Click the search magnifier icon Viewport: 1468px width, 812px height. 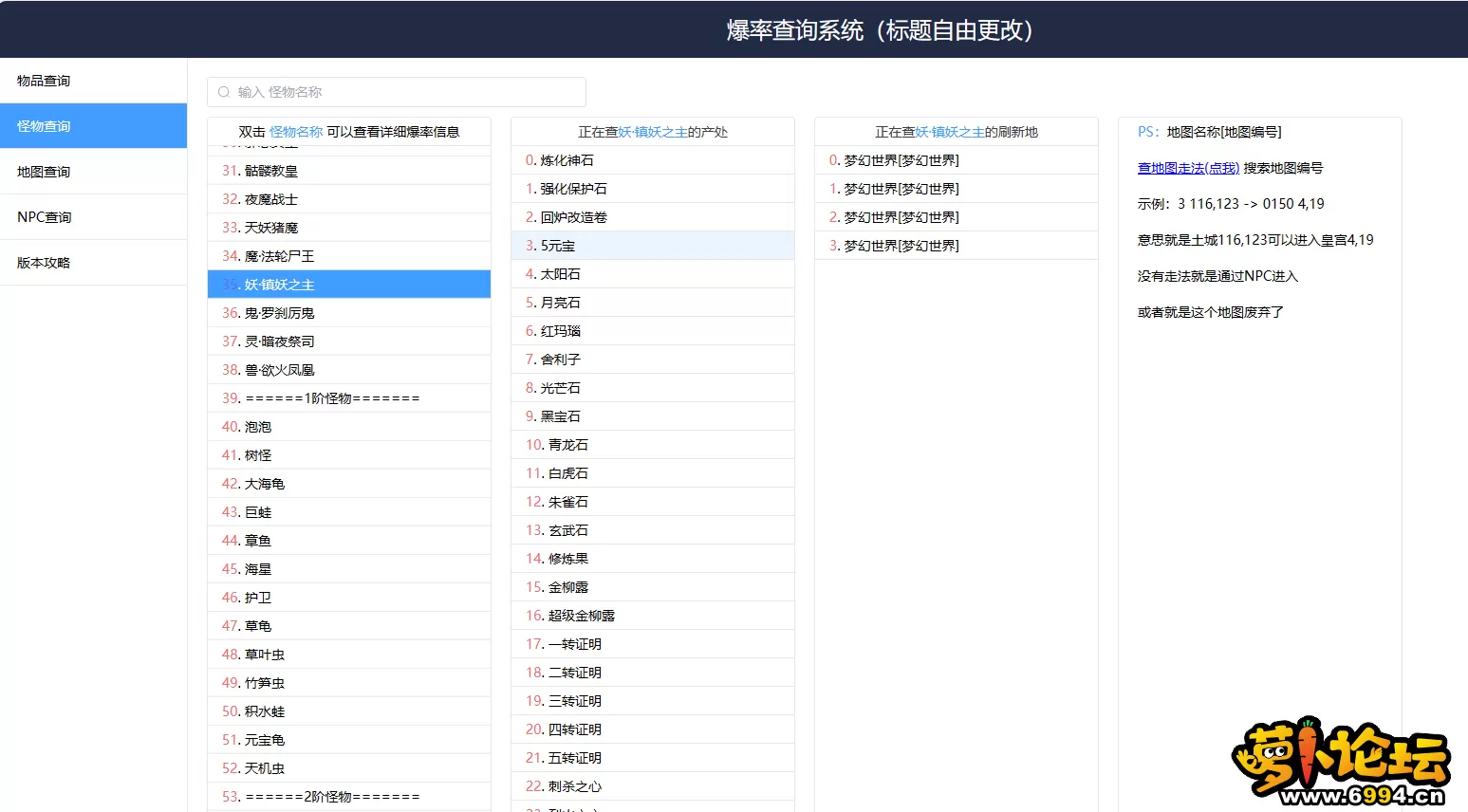pos(224,92)
